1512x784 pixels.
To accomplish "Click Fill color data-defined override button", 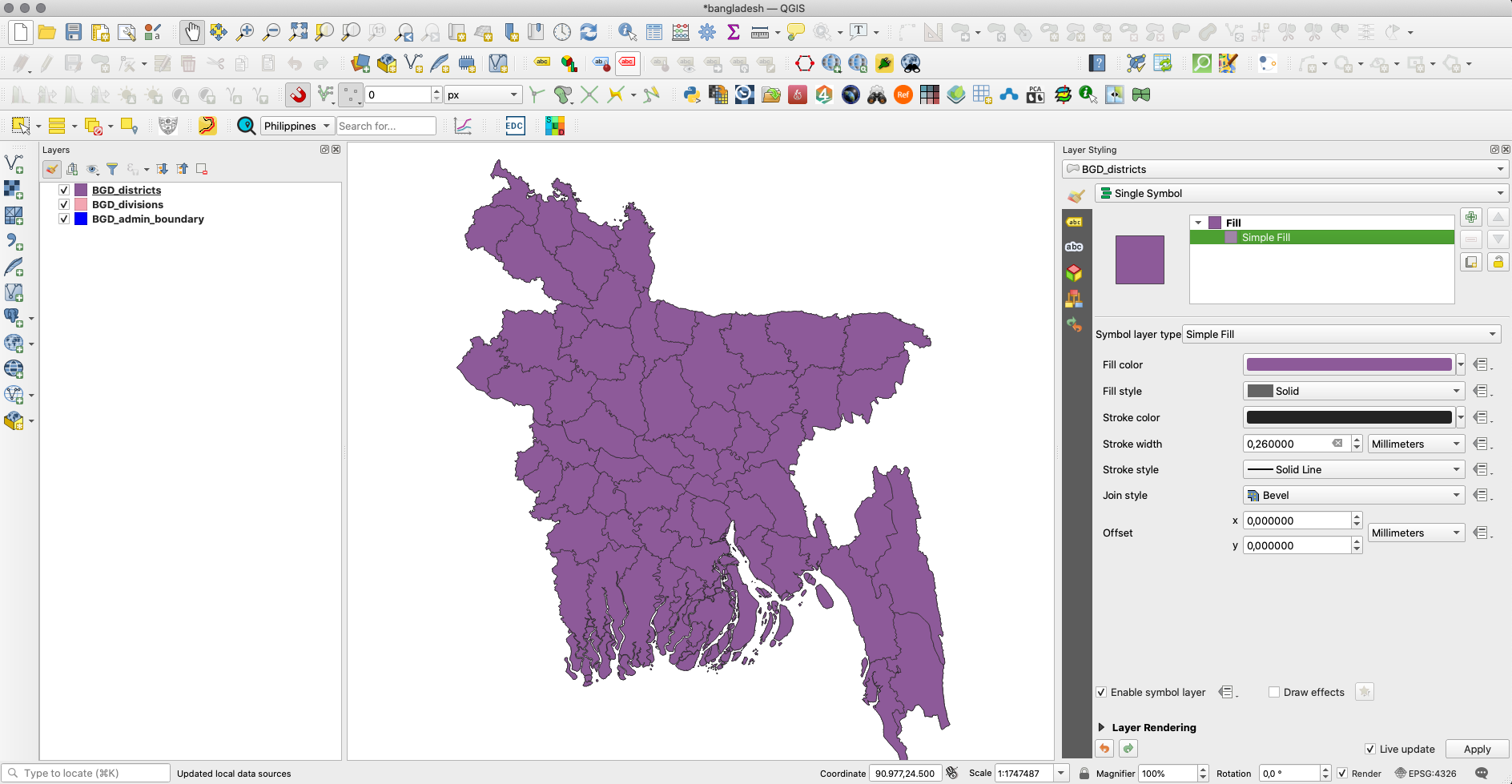I will [x=1482, y=364].
